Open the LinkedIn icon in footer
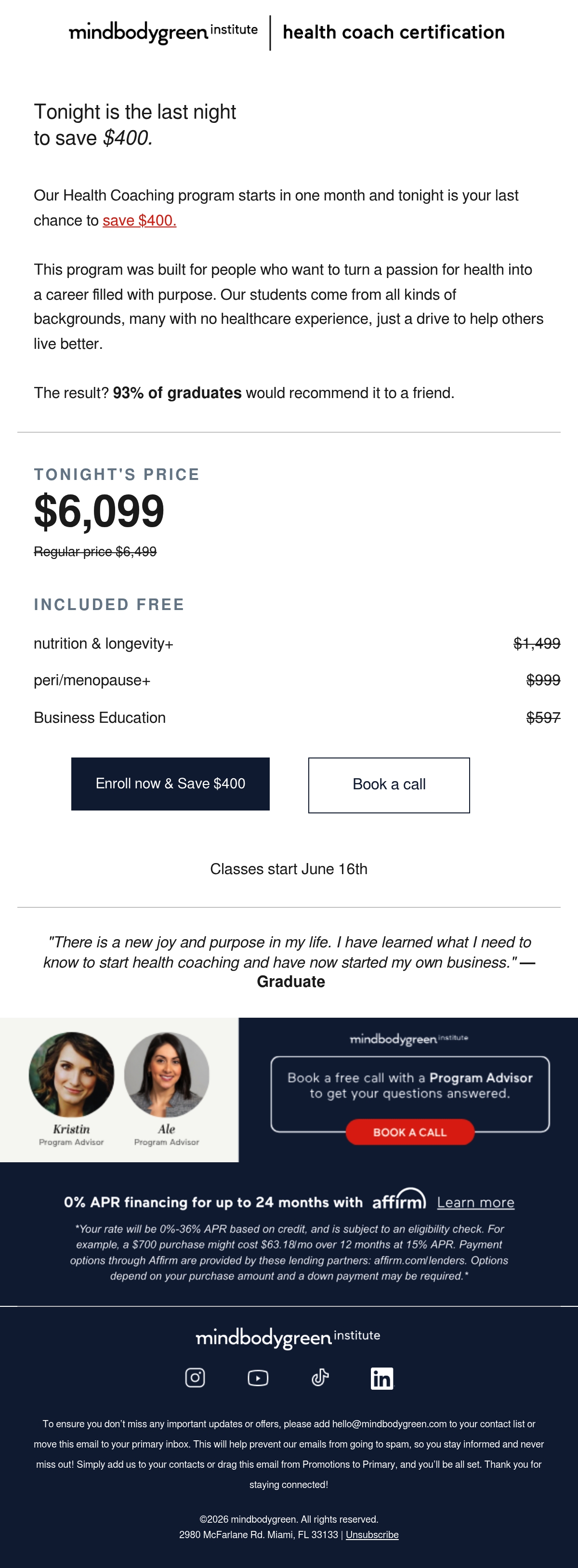Image resolution: width=578 pixels, height=1568 pixels. point(382,1378)
